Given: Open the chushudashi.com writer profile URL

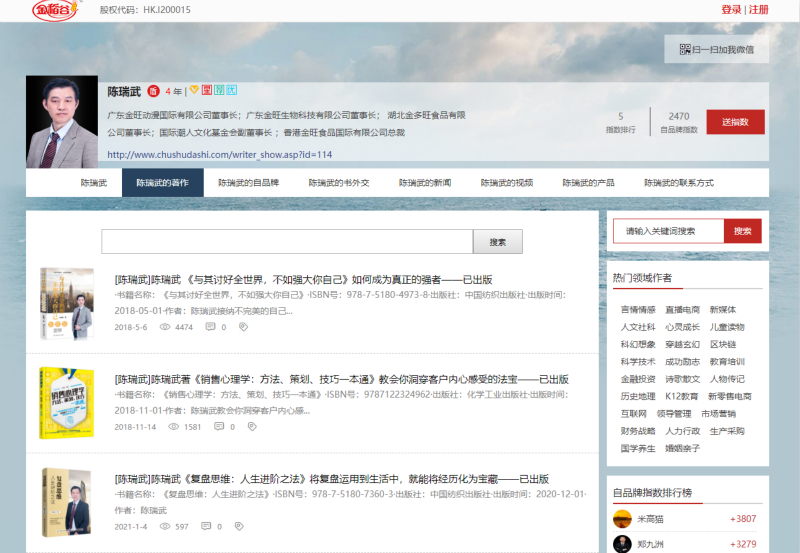Looking at the screenshot, I should [219, 155].
